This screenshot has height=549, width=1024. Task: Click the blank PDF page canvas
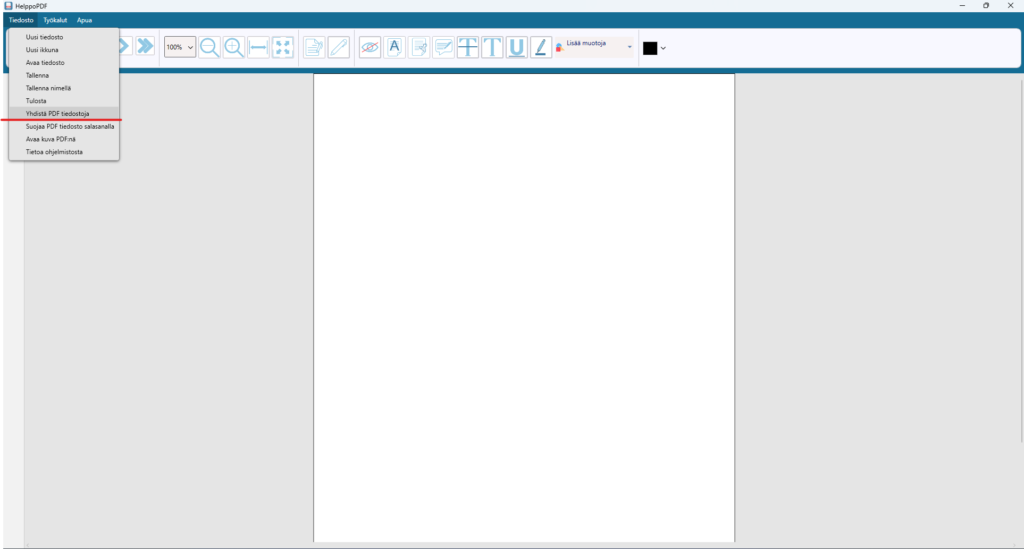(x=524, y=307)
